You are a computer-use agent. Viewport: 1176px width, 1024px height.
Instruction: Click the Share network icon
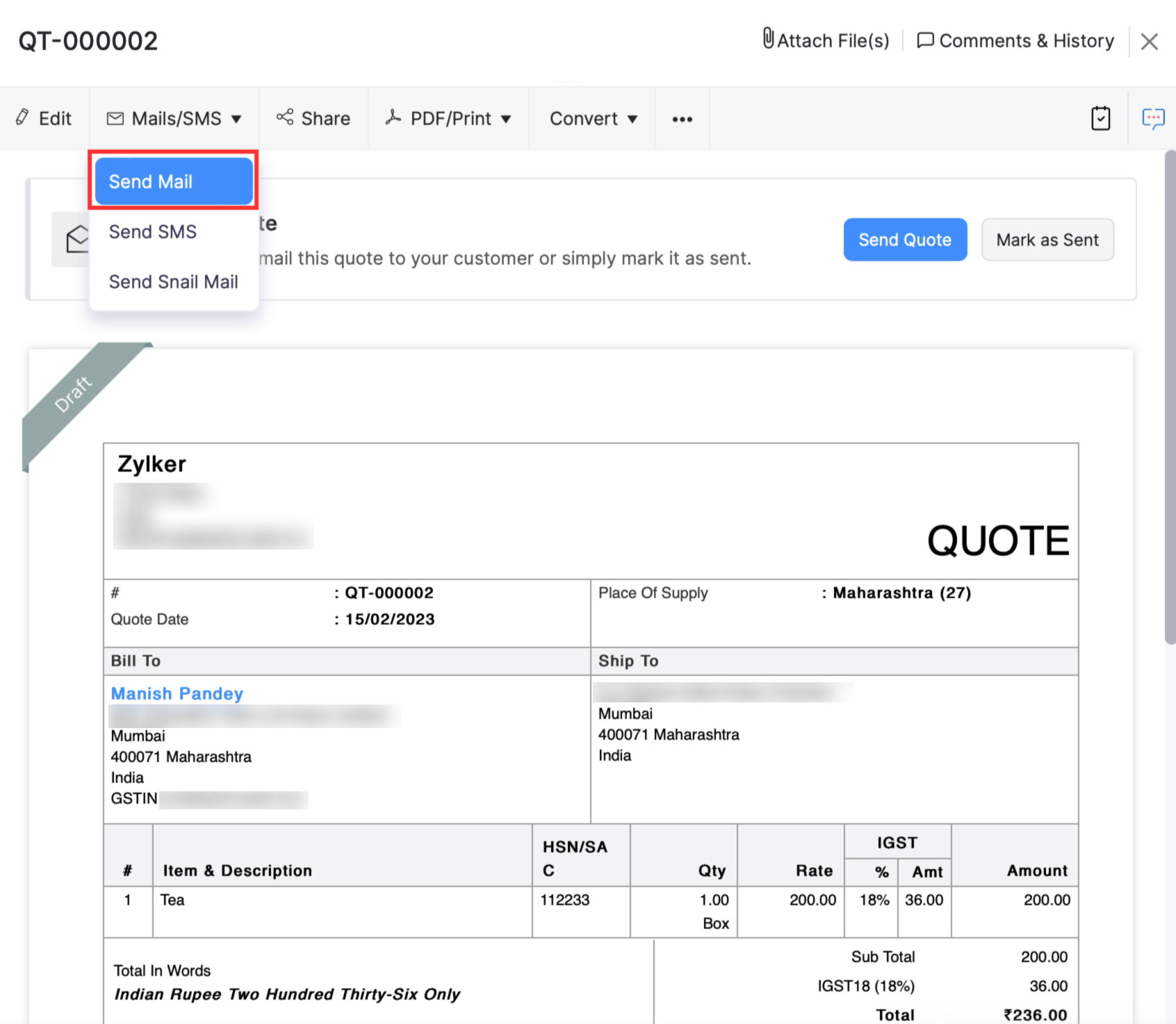285,117
